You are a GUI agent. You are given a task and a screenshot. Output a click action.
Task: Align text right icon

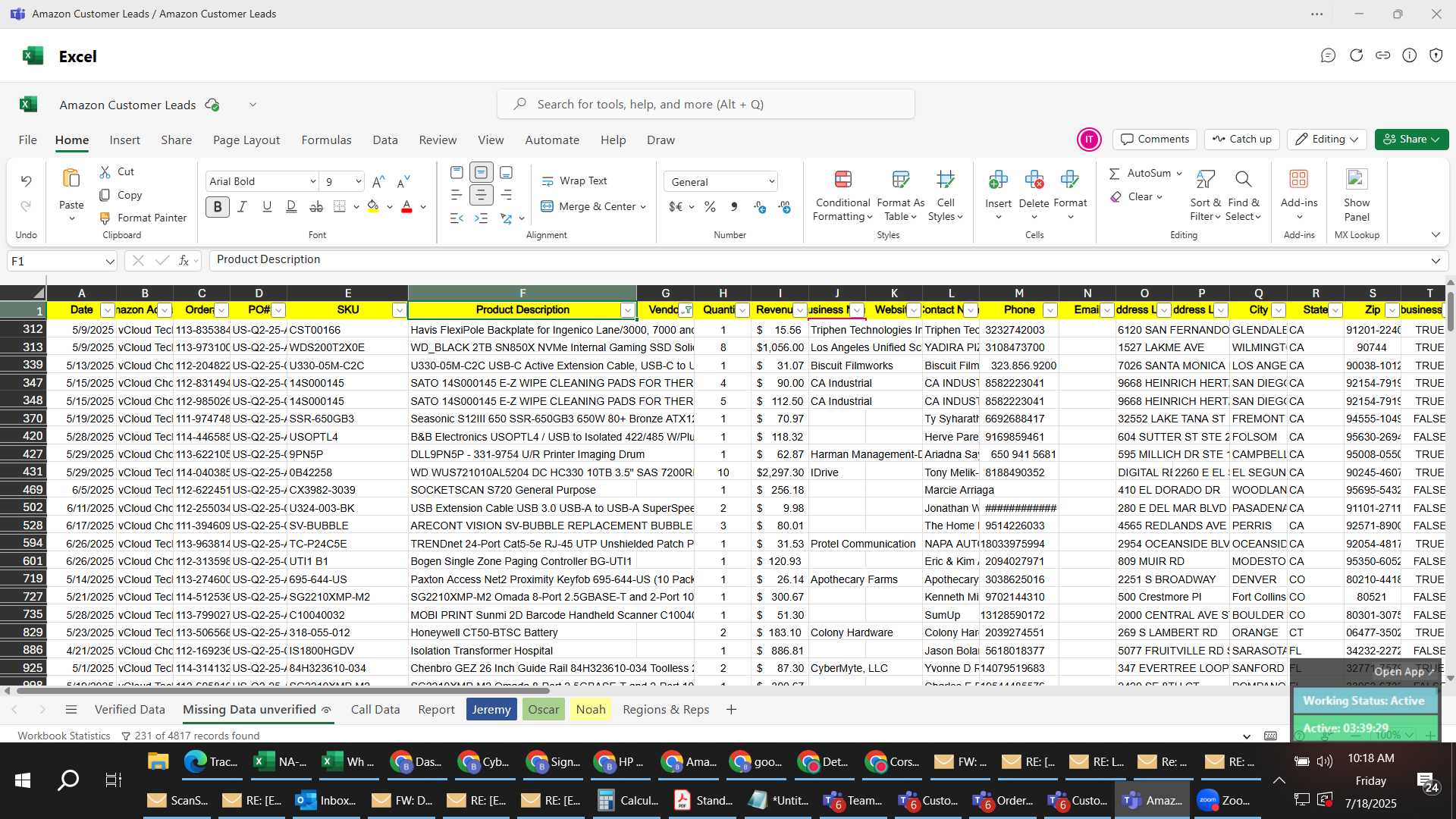click(x=506, y=195)
